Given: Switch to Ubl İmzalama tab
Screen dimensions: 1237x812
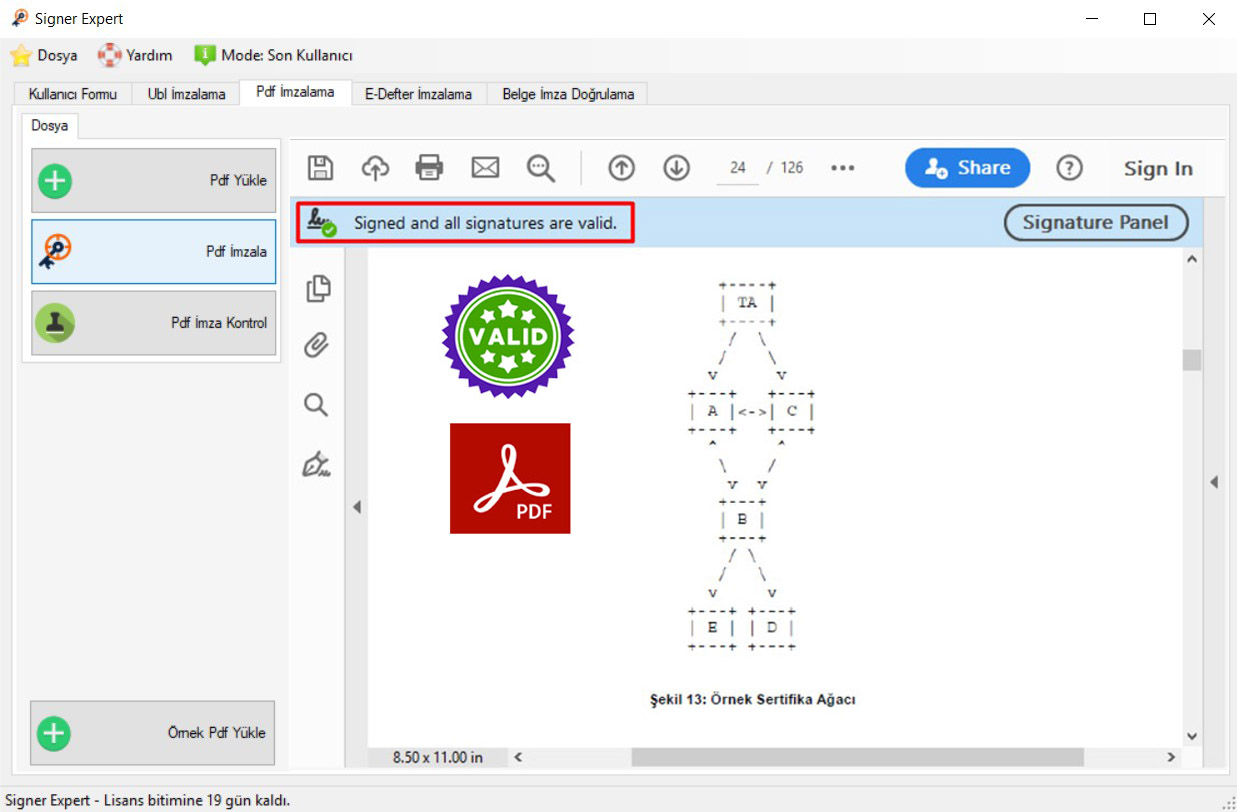Looking at the screenshot, I should [x=186, y=94].
